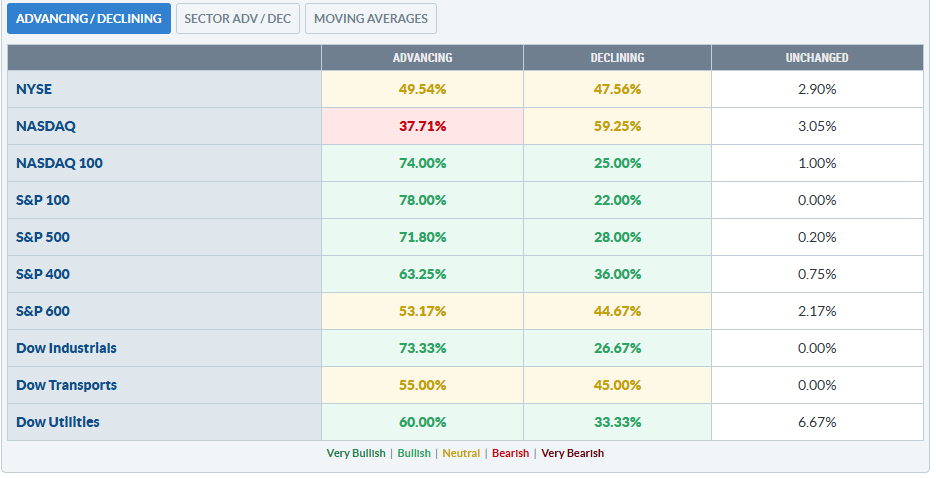The width and height of the screenshot is (936, 478).
Task: Open the NYSE row link
Action: coord(34,89)
